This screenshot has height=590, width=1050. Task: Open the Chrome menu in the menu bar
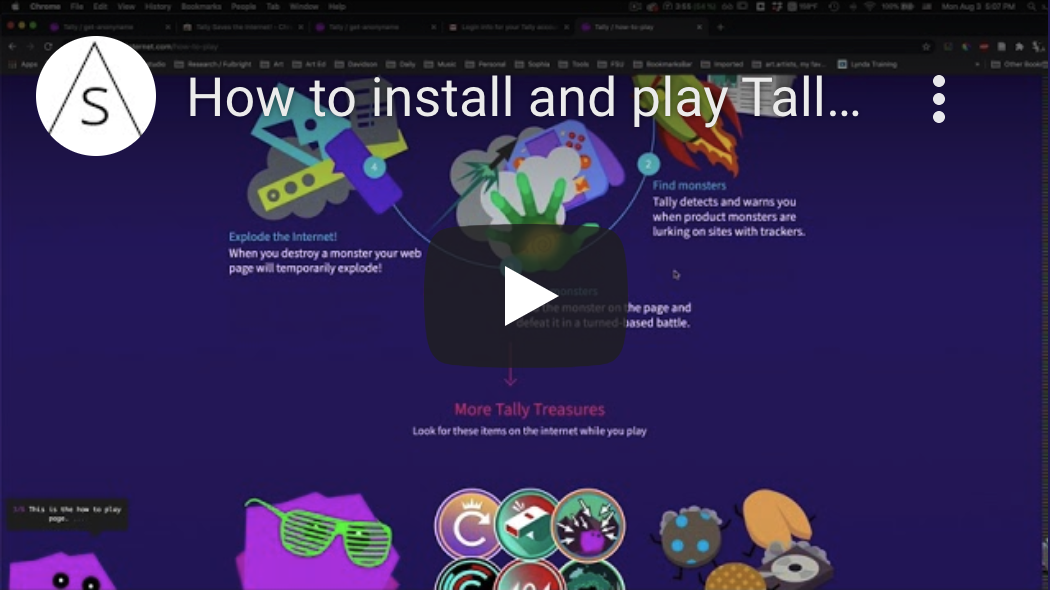pos(45,7)
